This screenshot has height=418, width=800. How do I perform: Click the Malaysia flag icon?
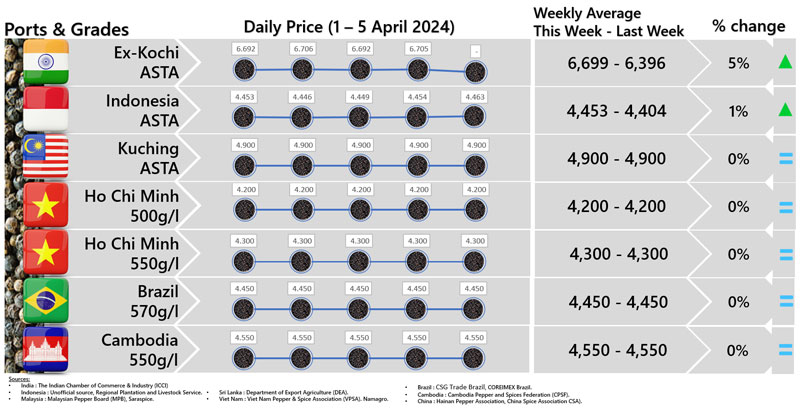coord(44,157)
